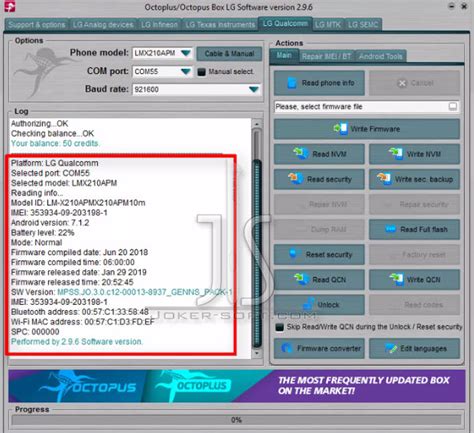This screenshot has height=433, width=474.
Task: Click the Read security button
Action: [x=319, y=179]
